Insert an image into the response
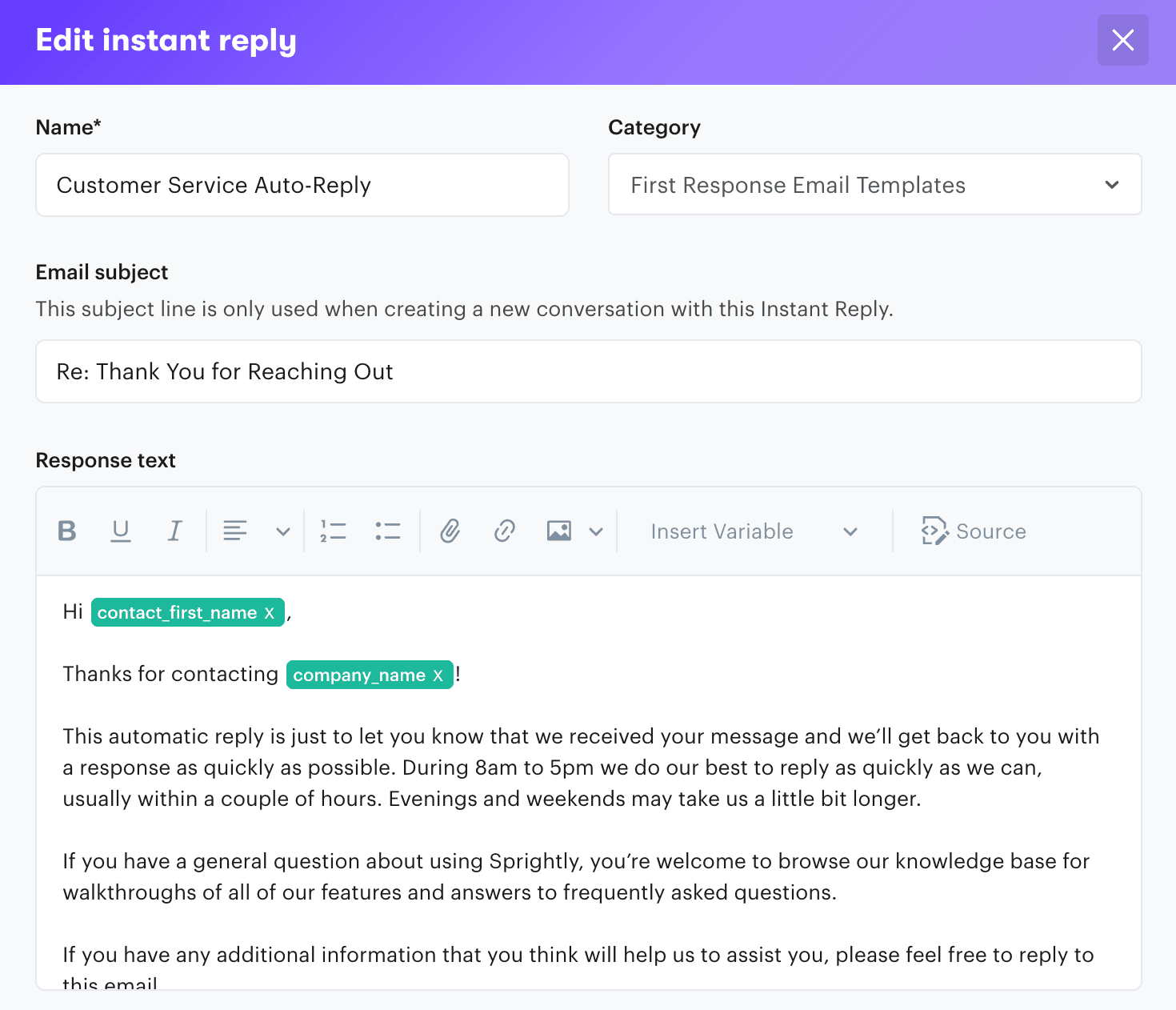The image size is (1176, 1010). pos(558,531)
